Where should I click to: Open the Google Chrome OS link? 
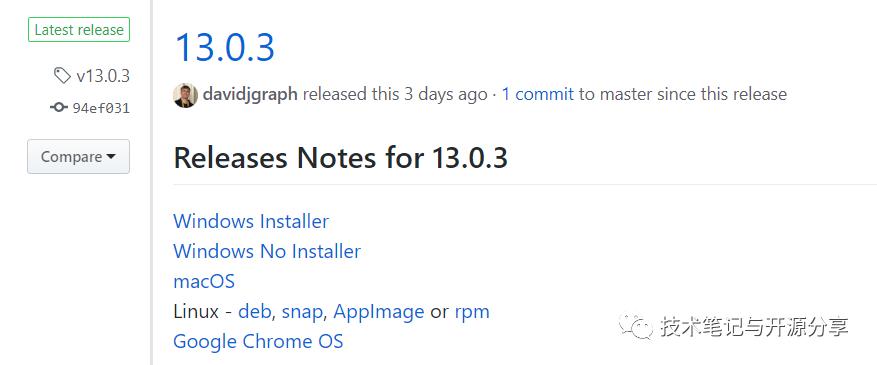258,341
